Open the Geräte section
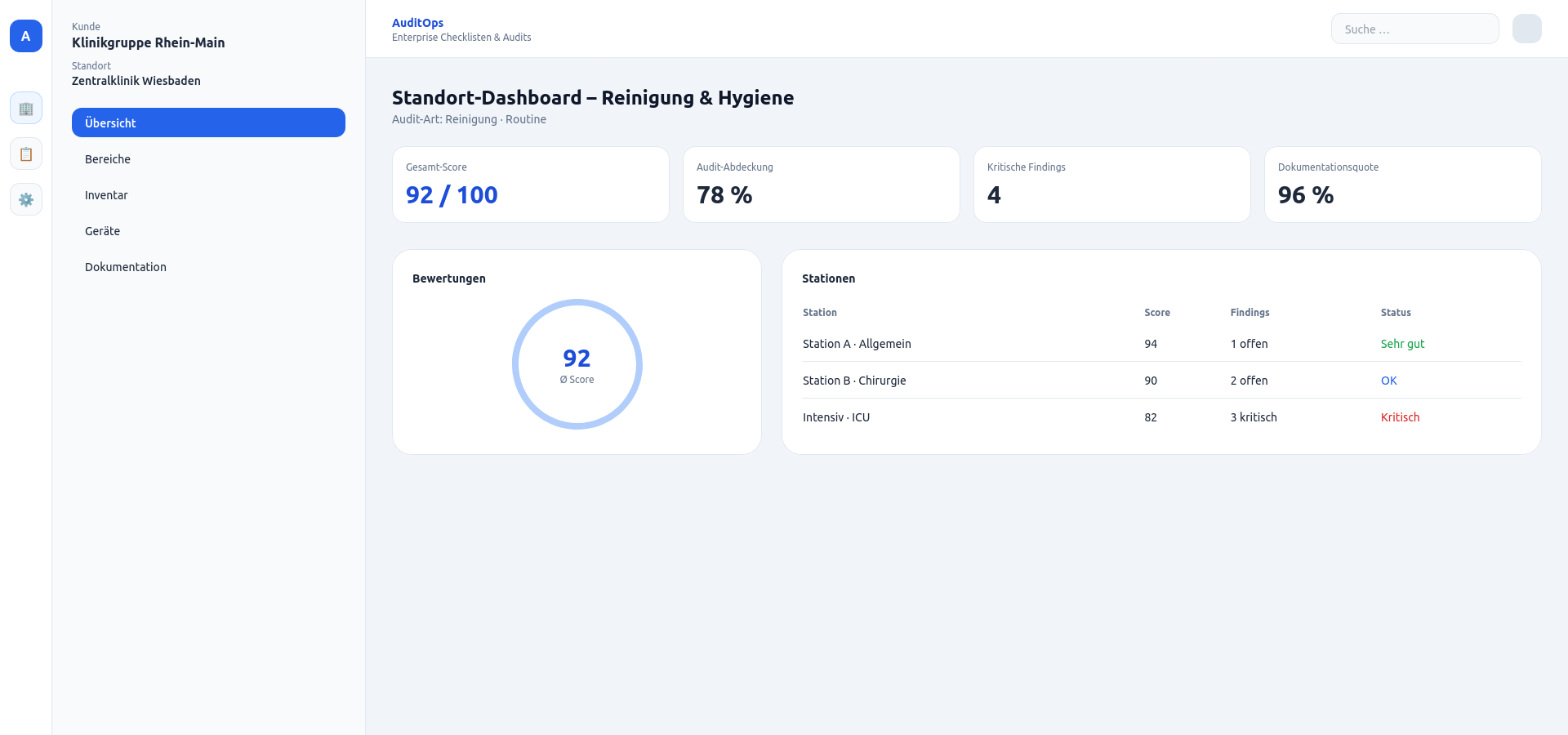The height and width of the screenshot is (735, 1568). click(x=102, y=231)
